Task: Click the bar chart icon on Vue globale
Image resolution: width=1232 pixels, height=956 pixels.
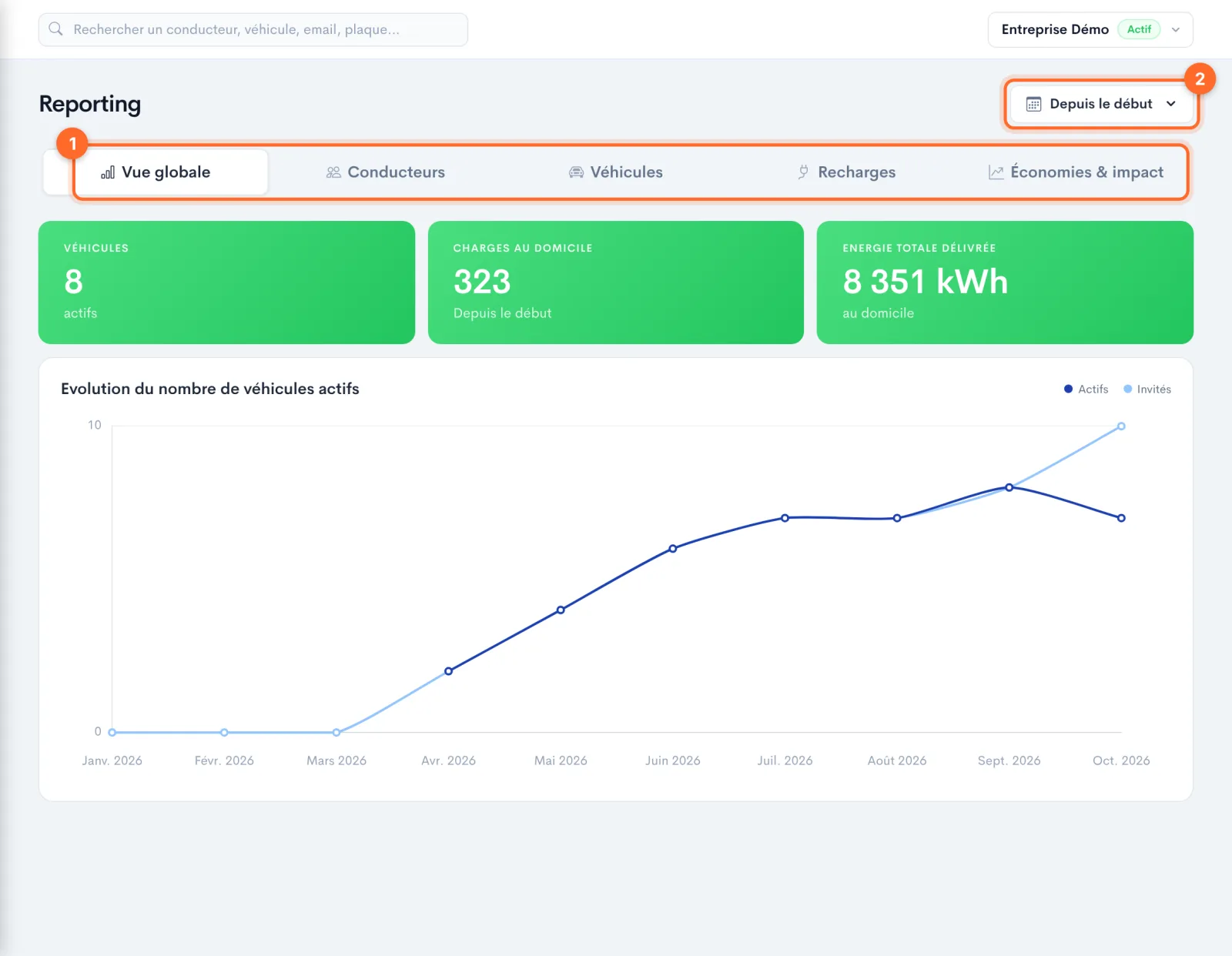Action: [x=108, y=172]
